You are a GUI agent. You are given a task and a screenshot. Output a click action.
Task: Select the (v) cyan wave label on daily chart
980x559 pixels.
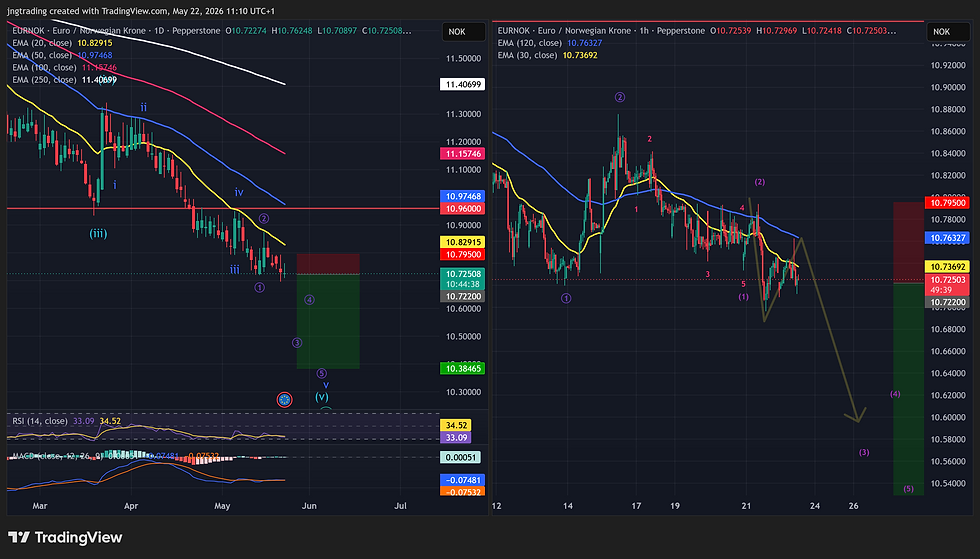pyautogui.click(x=322, y=396)
